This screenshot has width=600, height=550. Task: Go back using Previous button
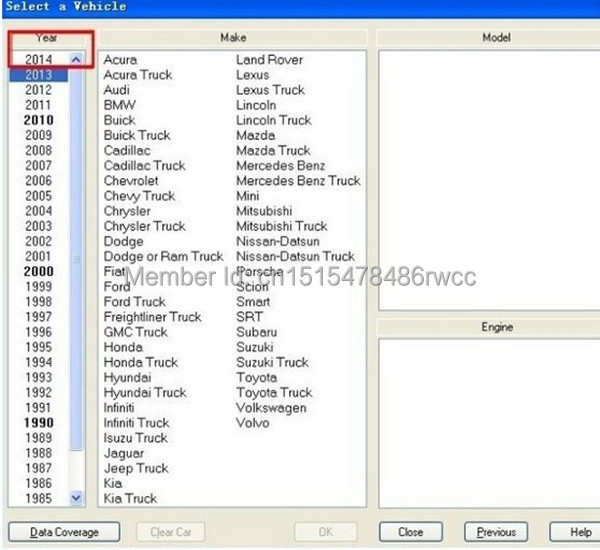coord(496,532)
